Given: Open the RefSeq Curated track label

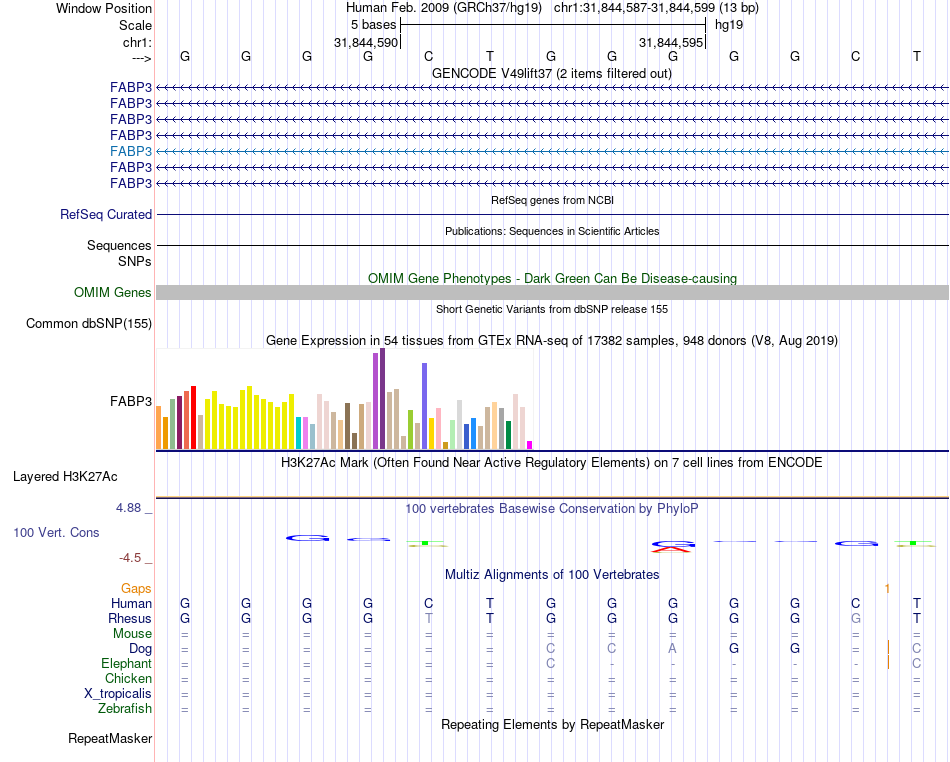Looking at the screenshot, I should click(x=106, y=214).
